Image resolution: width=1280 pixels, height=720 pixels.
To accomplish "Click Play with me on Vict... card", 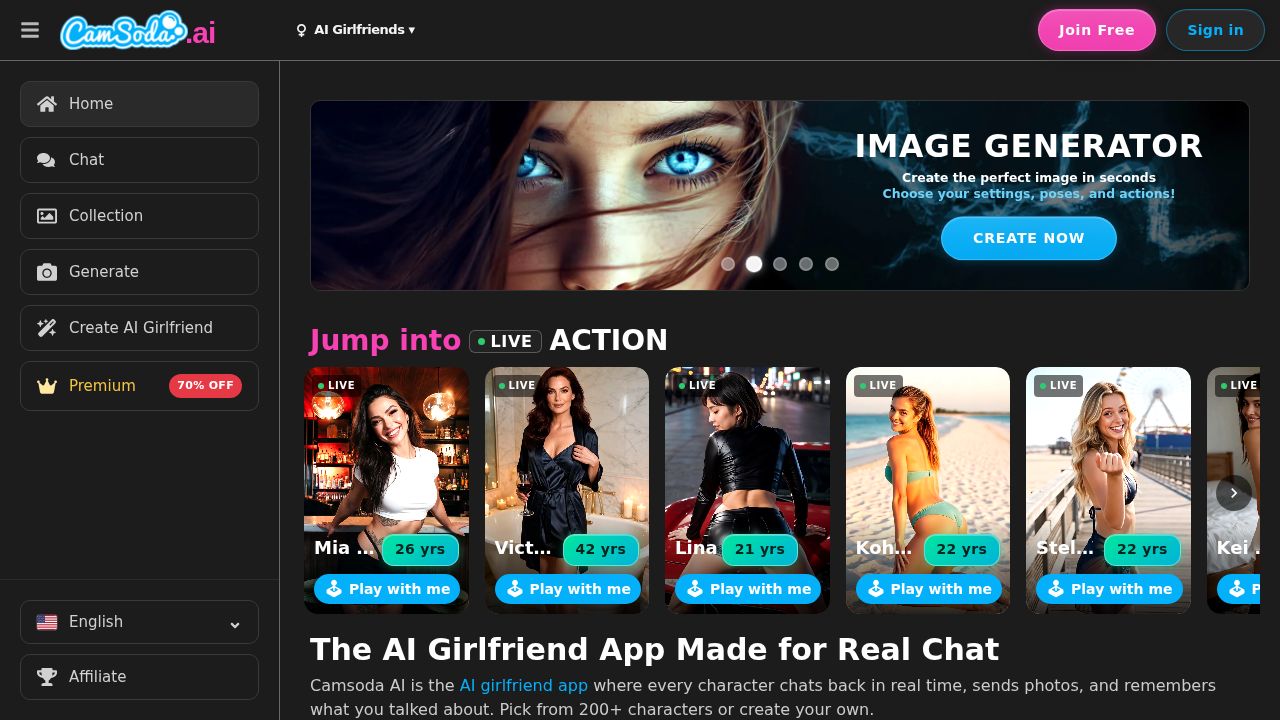I will (x=568, y=589).
